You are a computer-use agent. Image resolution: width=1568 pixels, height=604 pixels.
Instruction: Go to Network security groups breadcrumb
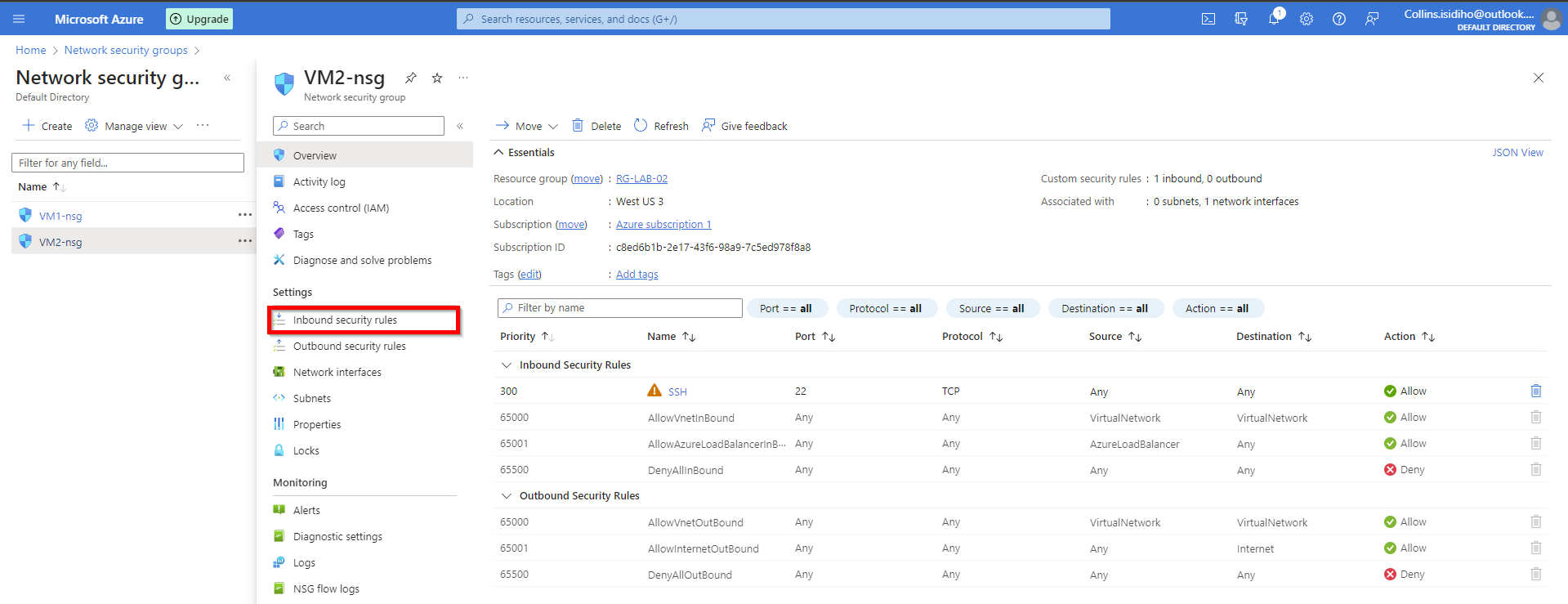[x=126, y=50]
